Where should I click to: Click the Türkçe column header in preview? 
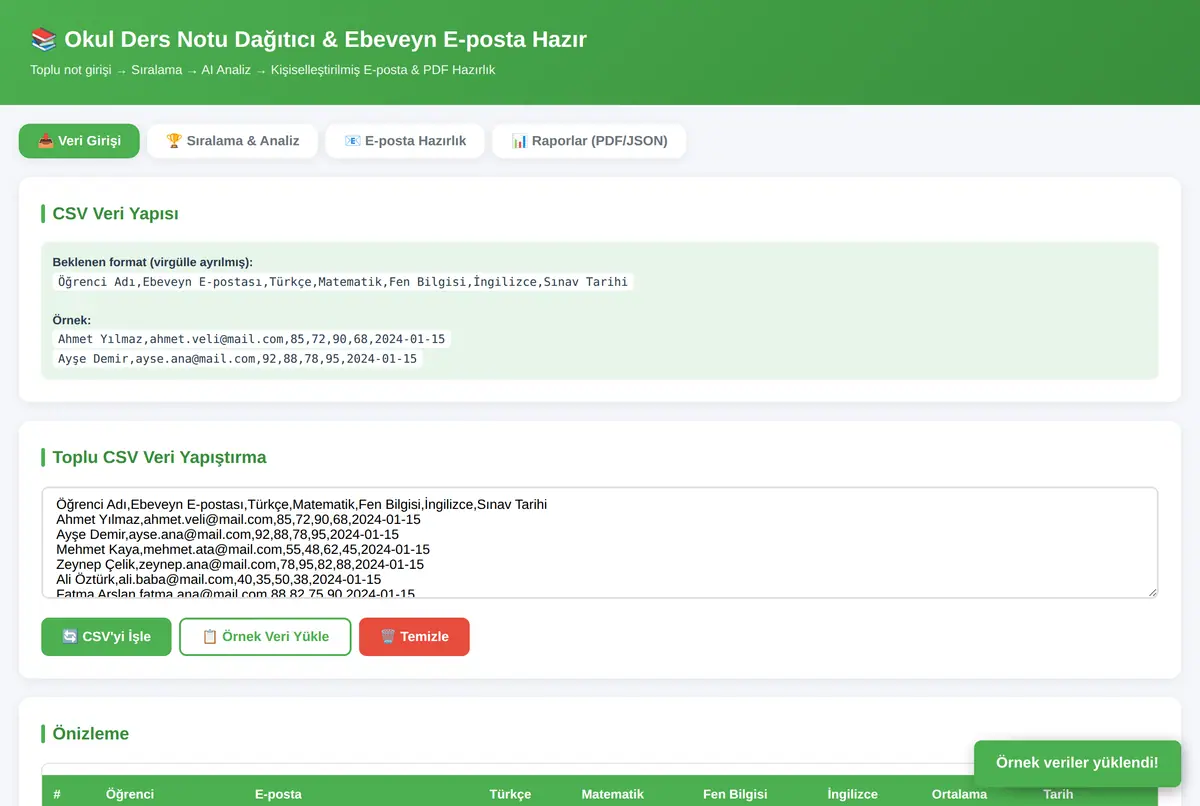coord(510,794)
